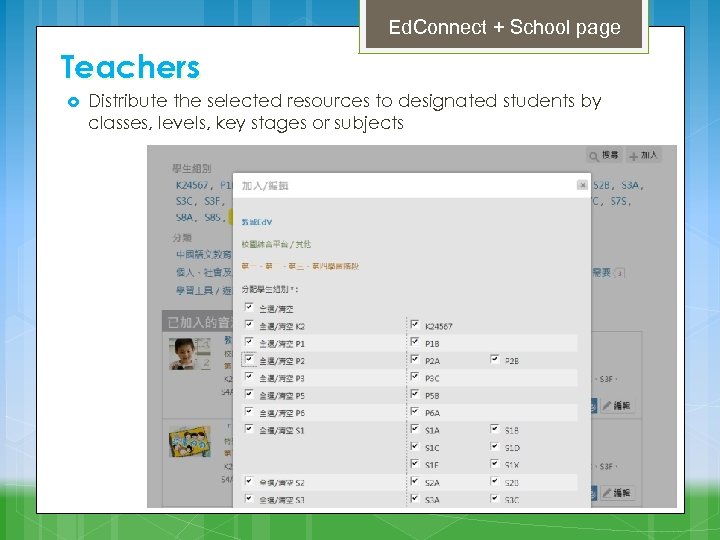Uncheck the S2B class checkbox in the dialog

[x=495, y=481]
